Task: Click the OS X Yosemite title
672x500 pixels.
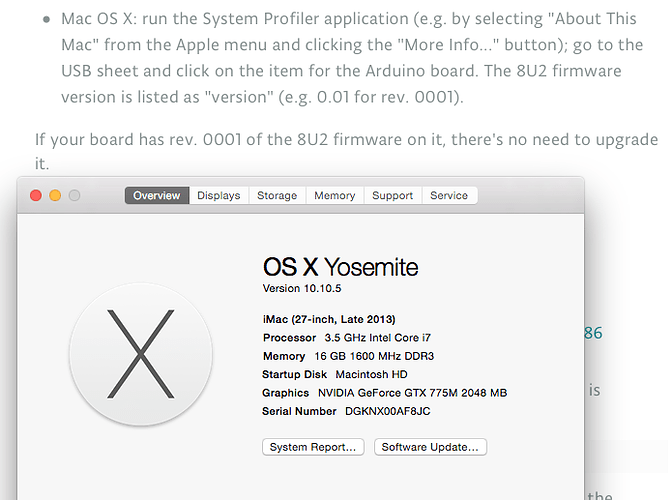Action: click(x=340, y=267)
